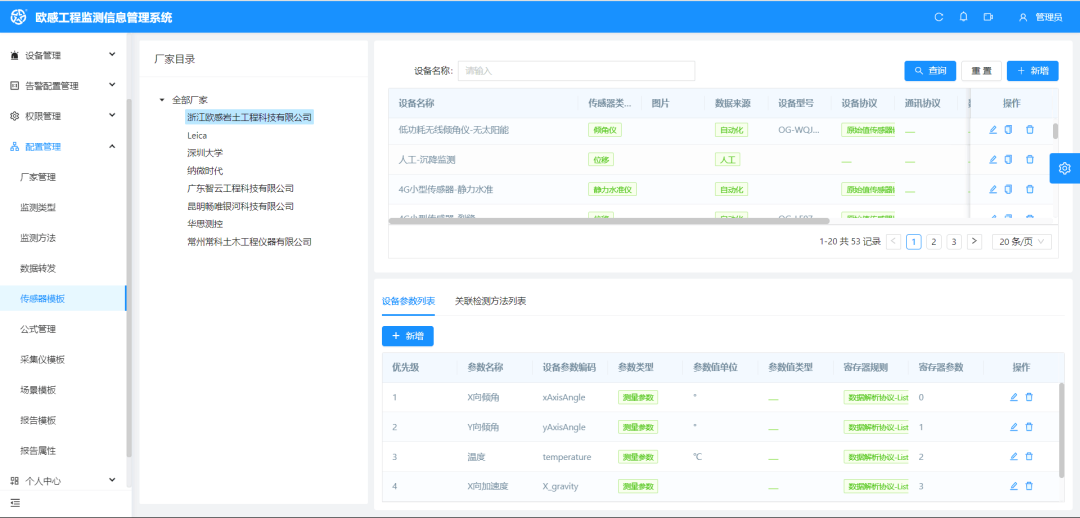
Task: Edit the 低功耗无线倾角仪-无太阳能 device row
Action: [993, 130]
